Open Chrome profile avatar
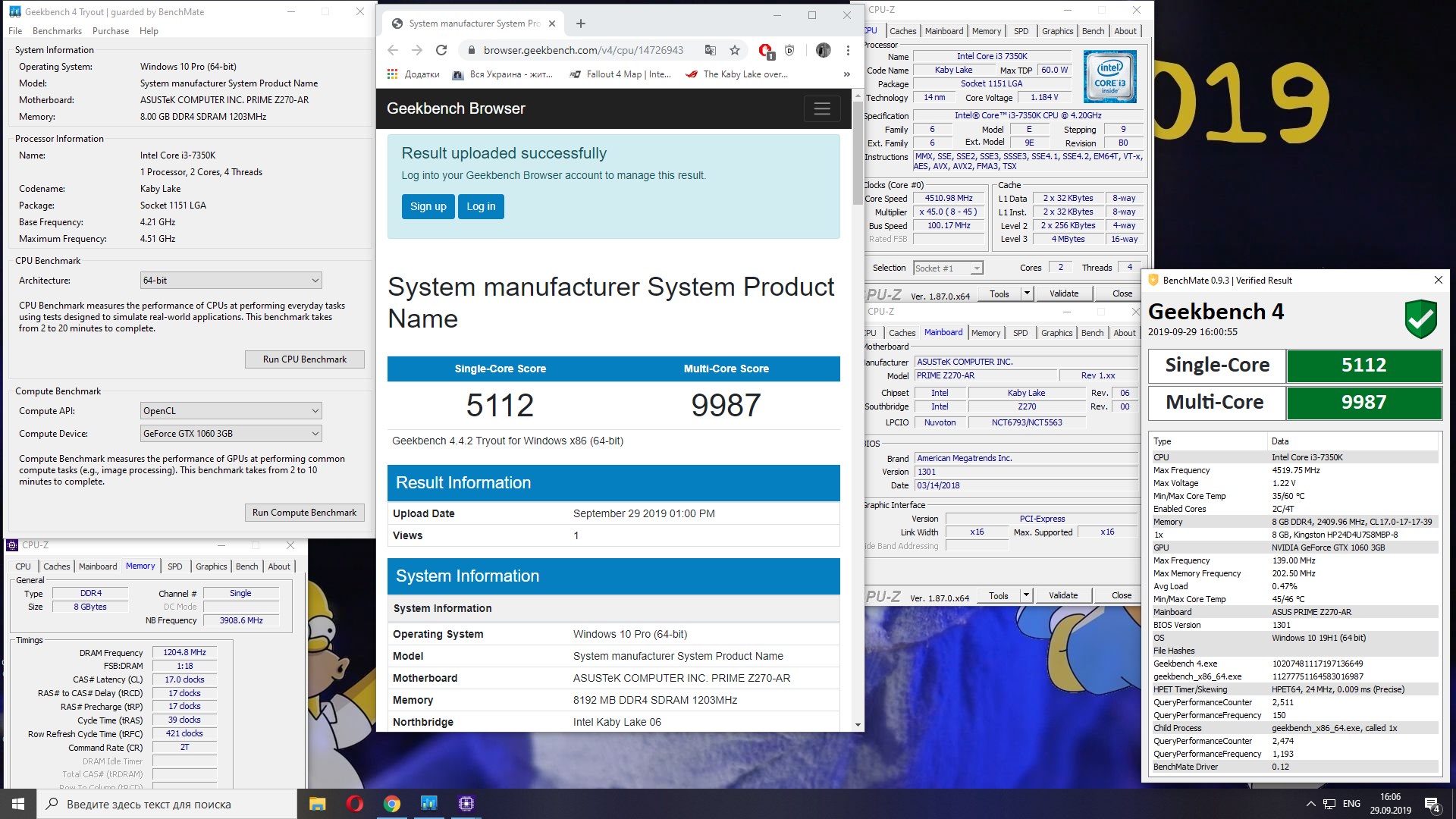The width and height of the screenshot is (1456, 819). (823, 50)
